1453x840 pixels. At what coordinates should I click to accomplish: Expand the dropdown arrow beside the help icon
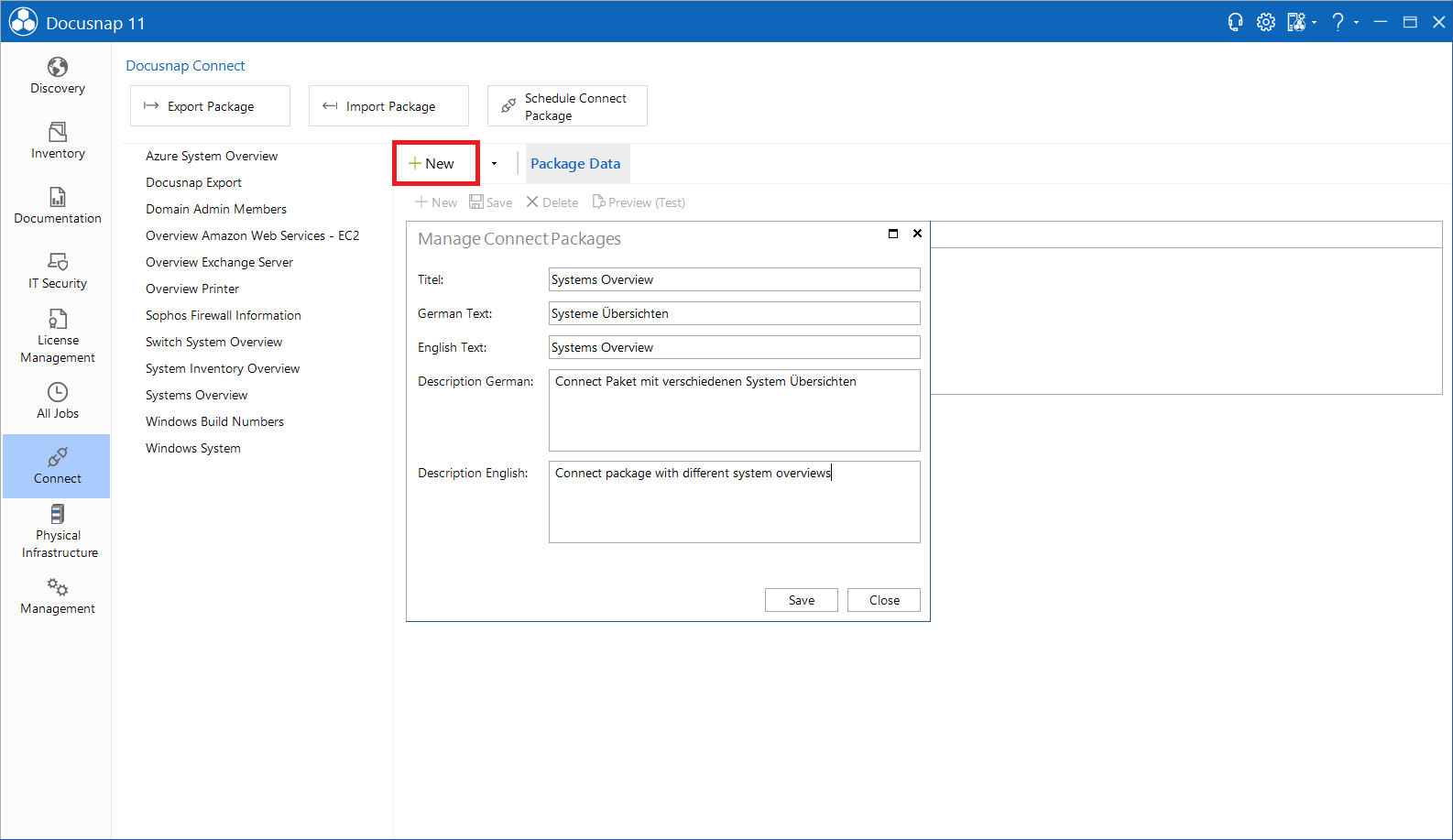[1356, 22]
